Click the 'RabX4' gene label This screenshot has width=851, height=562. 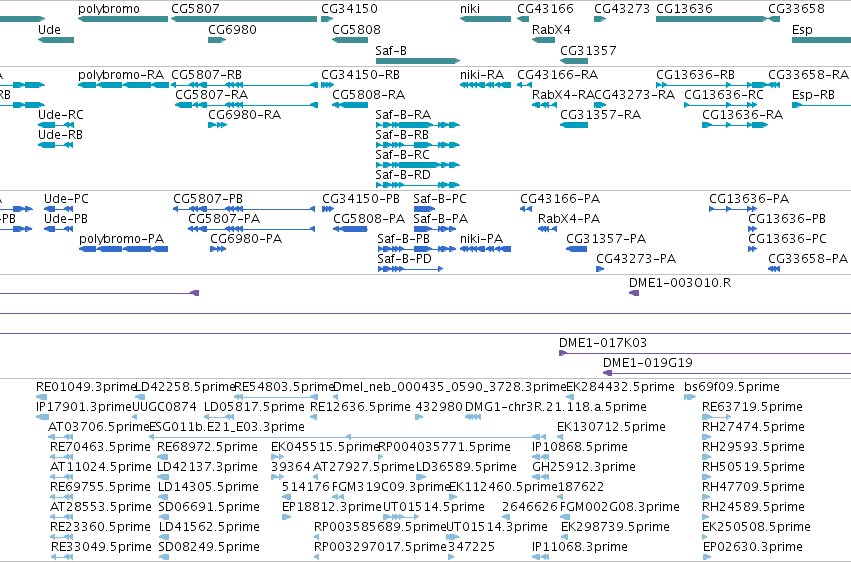point(551,29)
